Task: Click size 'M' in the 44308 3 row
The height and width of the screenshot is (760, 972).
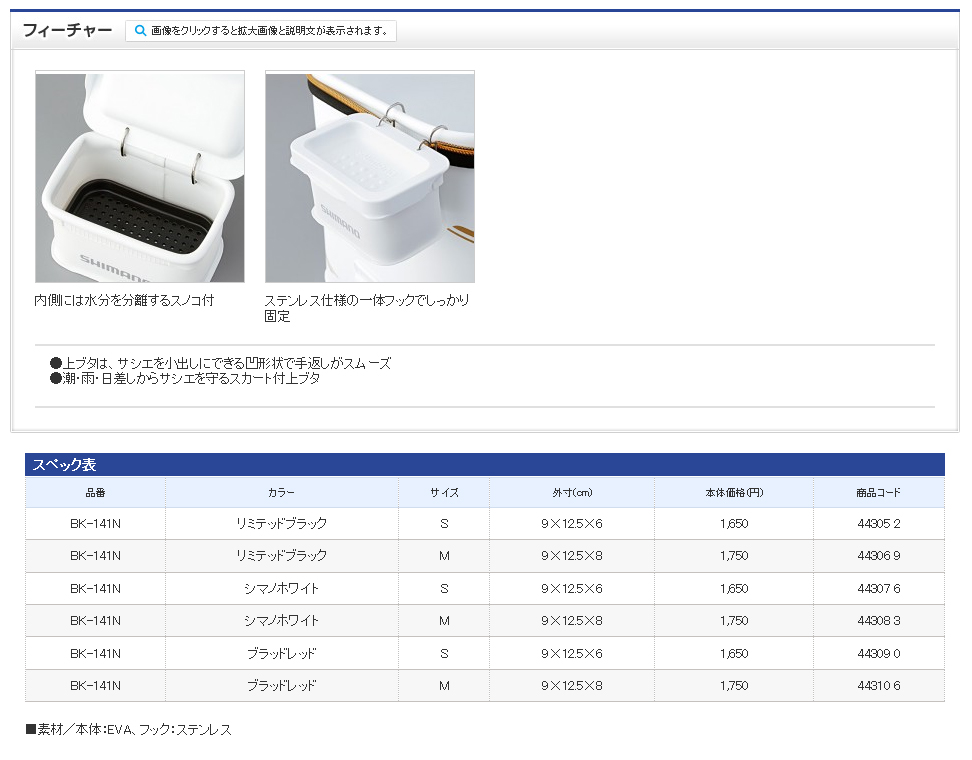Action: pyautogui.click(x=444, y=621)
